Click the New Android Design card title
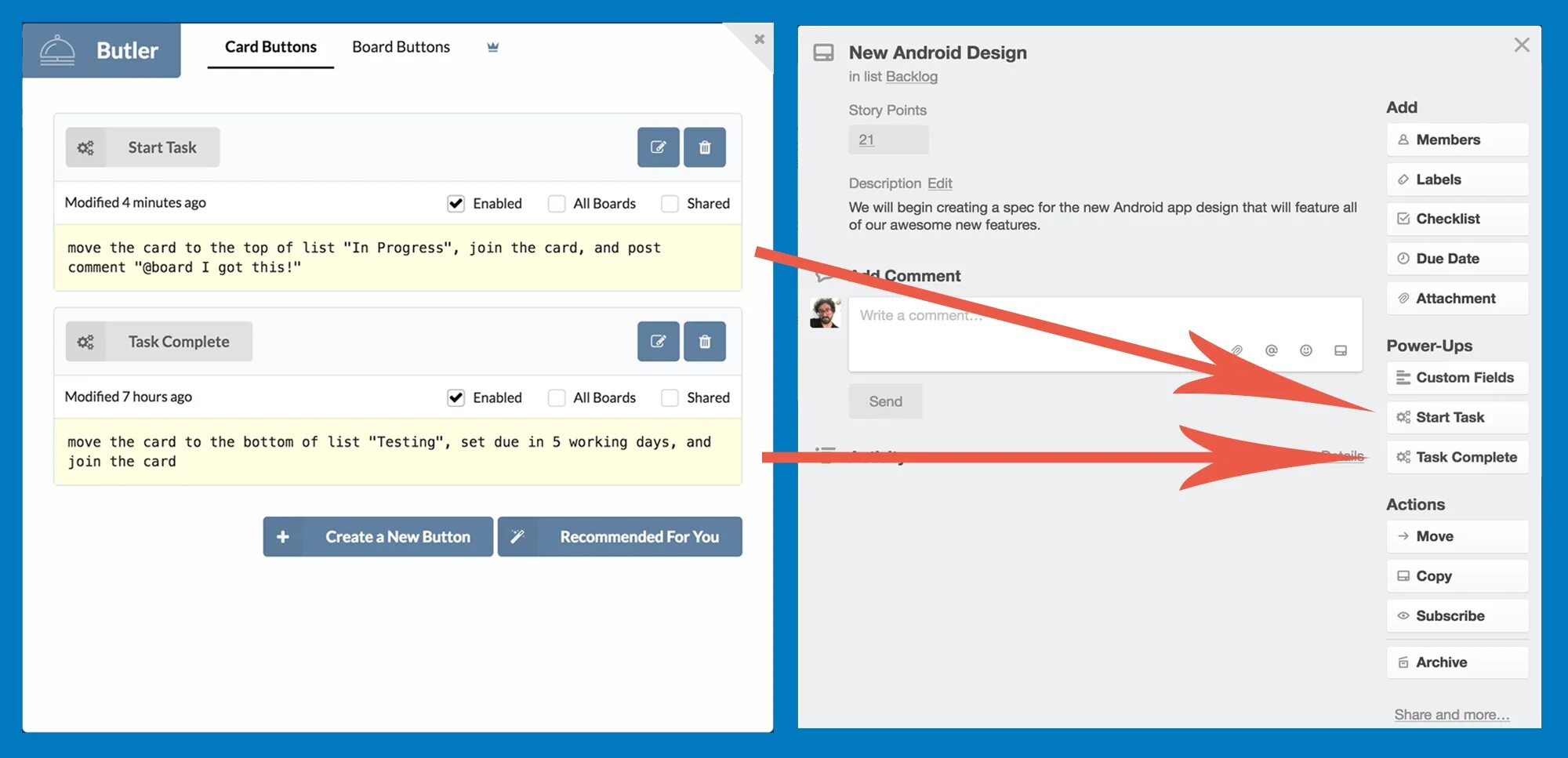The height and width of the screenshot is (758, 1568). tap(938, 53)
